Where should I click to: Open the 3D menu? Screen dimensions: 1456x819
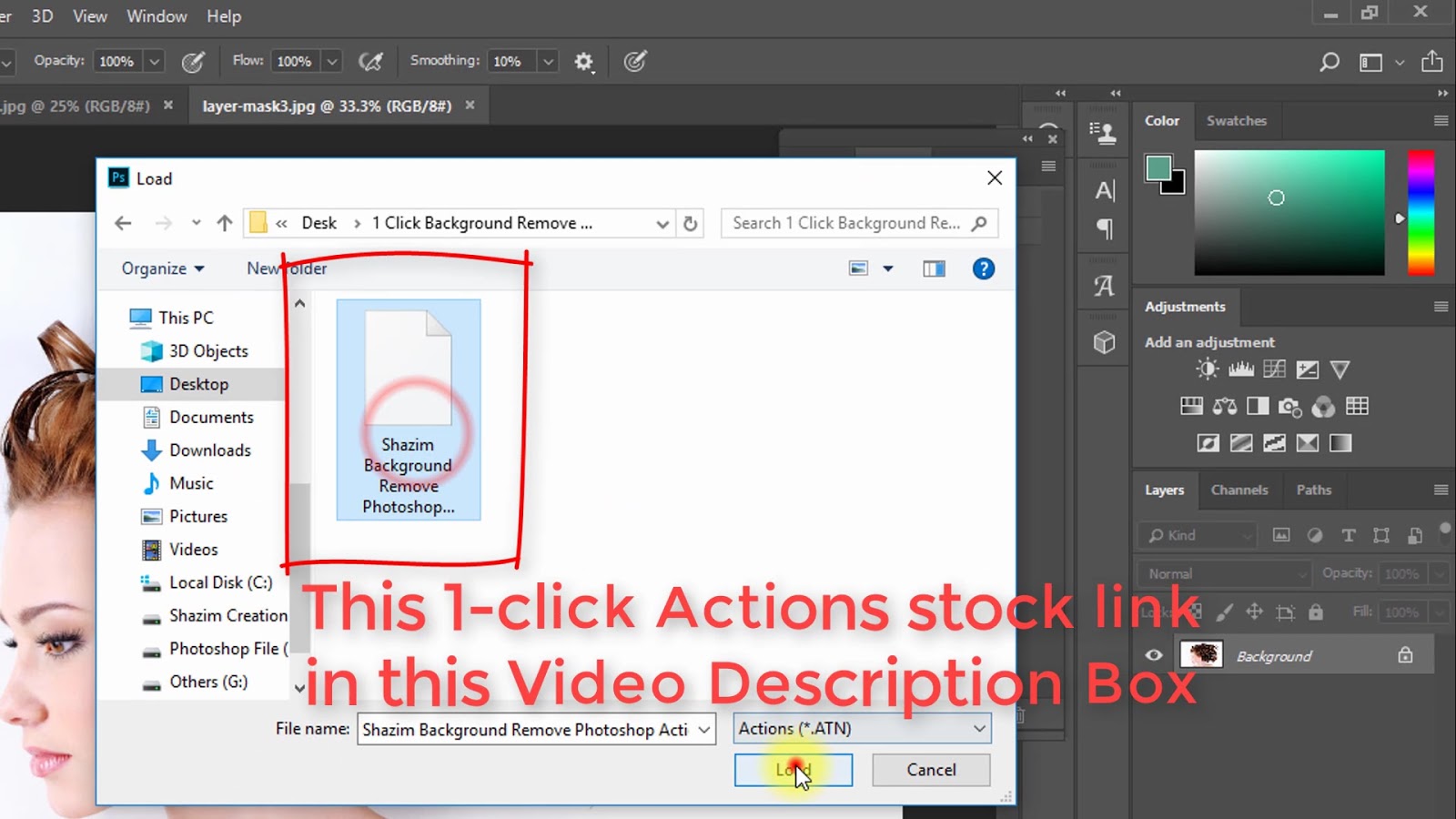pyautogui.click(x=42, y=16)
